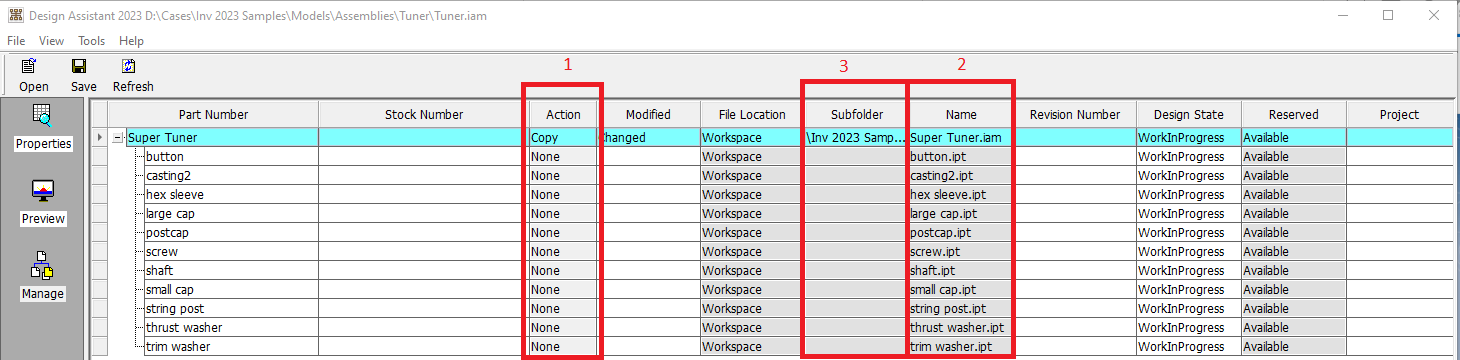Click the Workspace location cell for shaft
The image size is (1460, 360).
[x=752, y=271]
